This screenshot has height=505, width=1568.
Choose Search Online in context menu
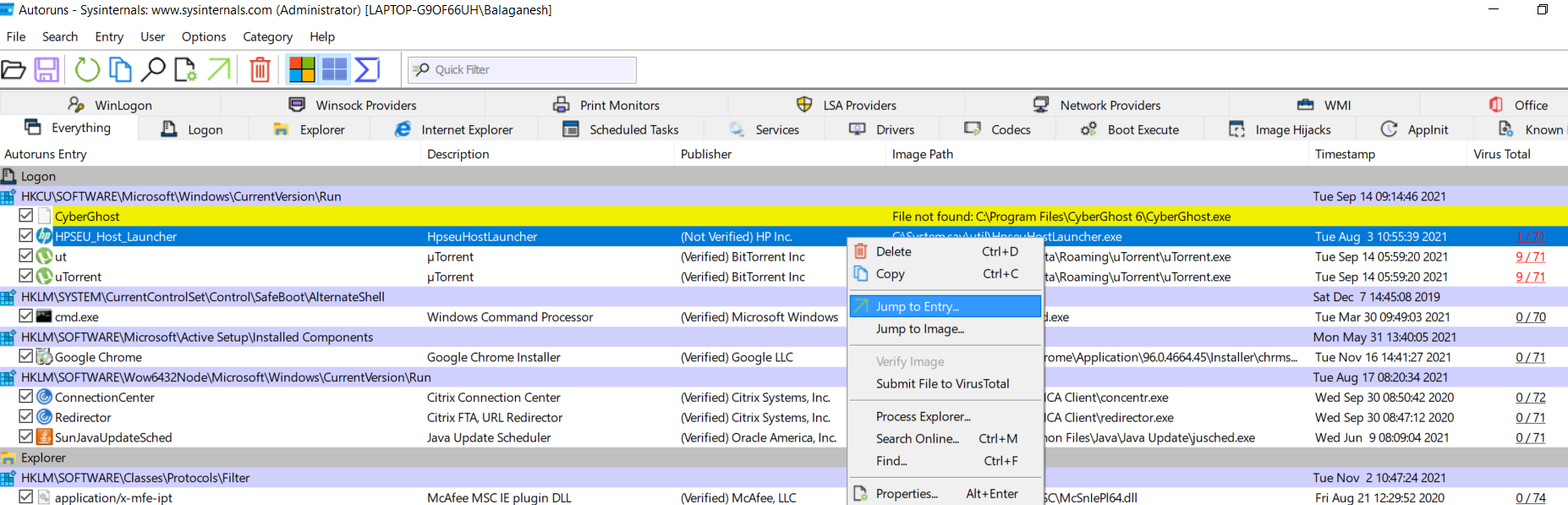click(x=945, y=438)
